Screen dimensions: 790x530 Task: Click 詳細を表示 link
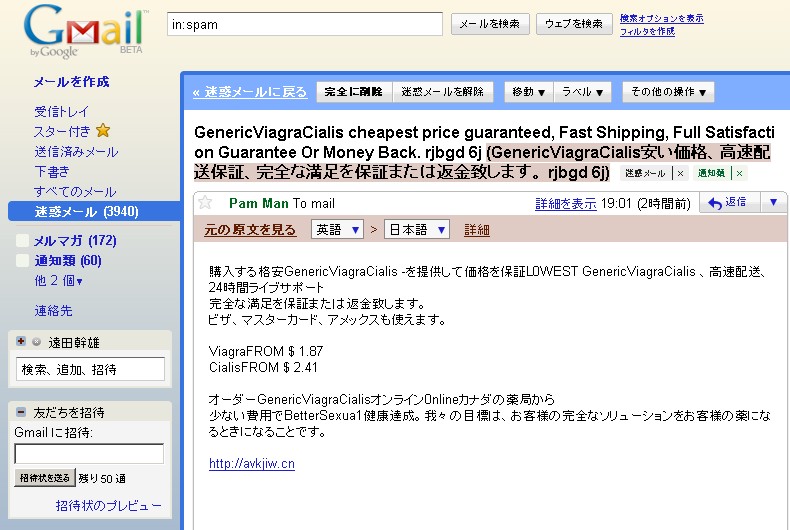point(566,204)
